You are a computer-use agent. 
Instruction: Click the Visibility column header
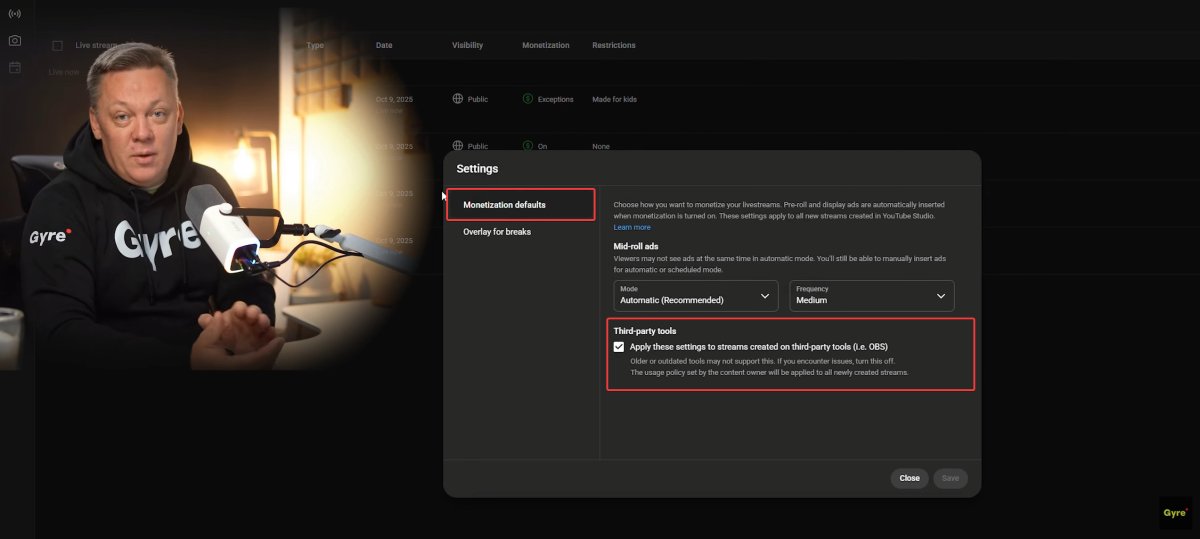pyautogui.click(x=467, y=45)
